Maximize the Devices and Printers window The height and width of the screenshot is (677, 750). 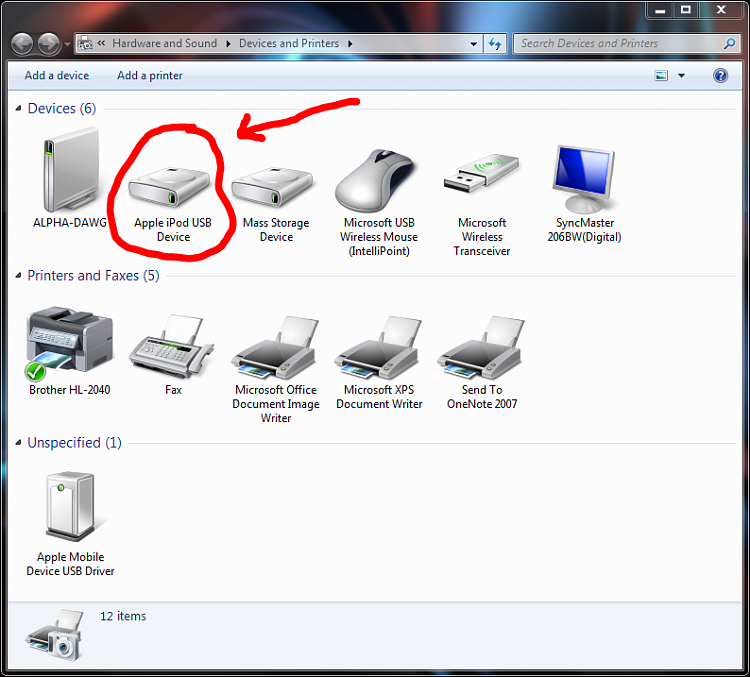(685, 10)
